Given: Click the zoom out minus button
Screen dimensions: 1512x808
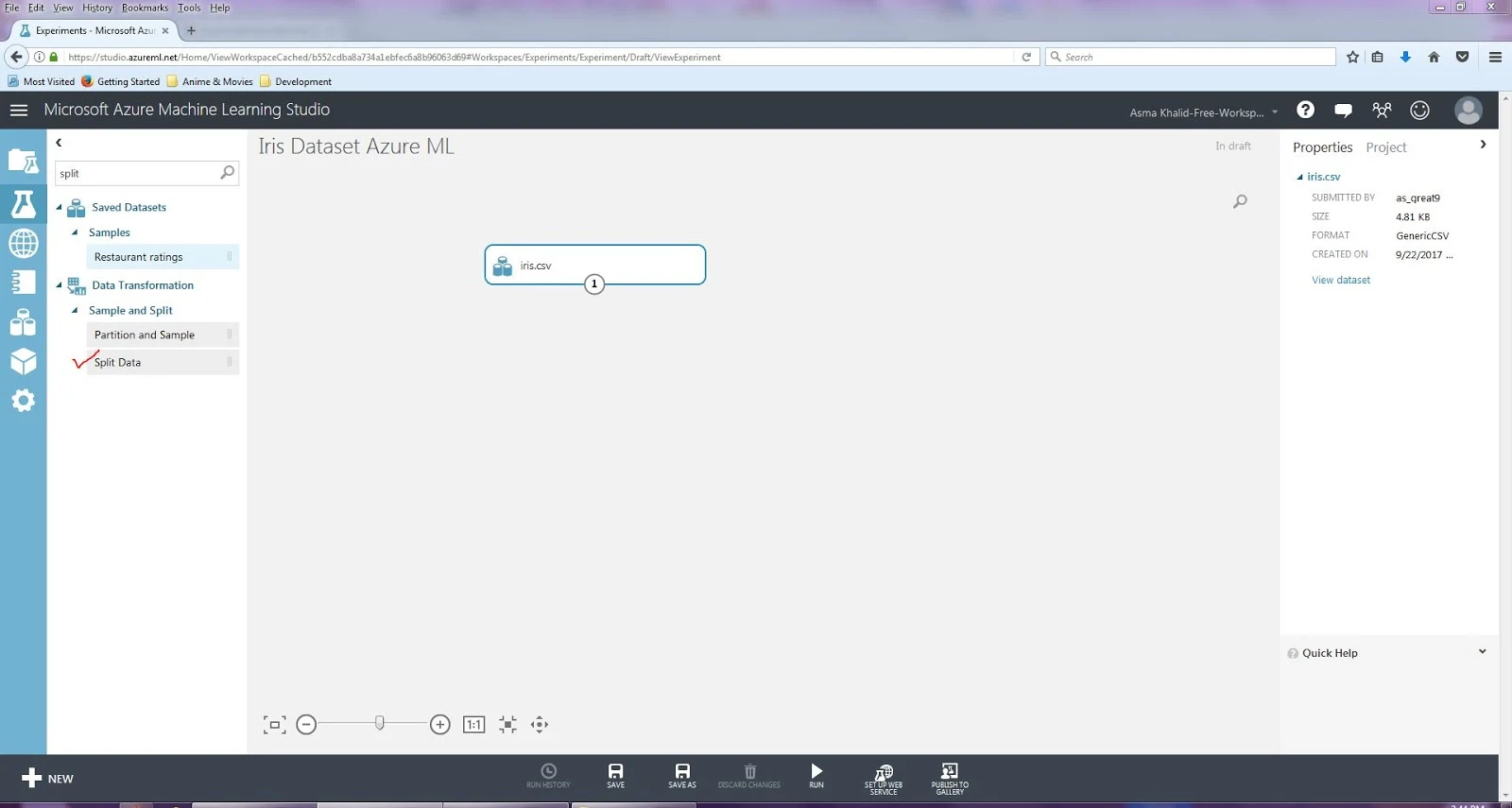Looking at the screenshot, I should coord(306,725).
